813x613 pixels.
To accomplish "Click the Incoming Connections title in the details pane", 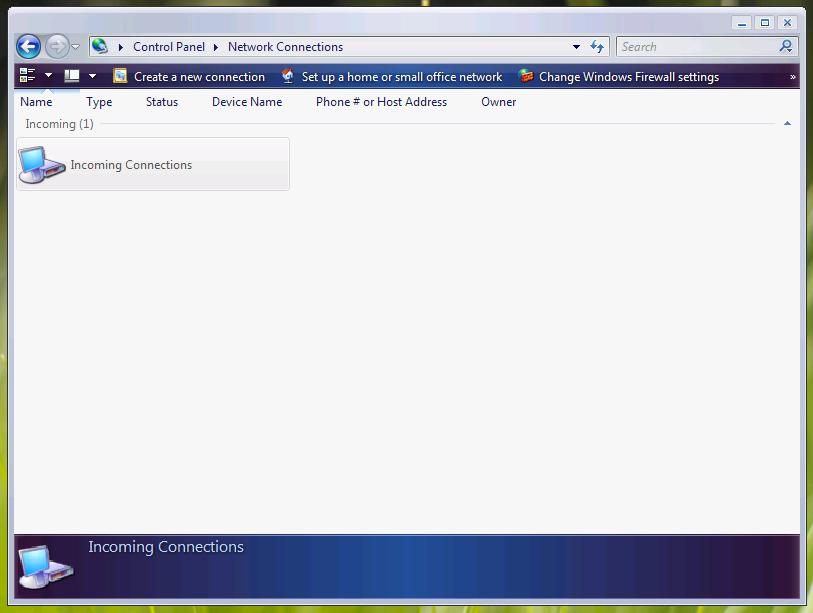I will tap(166, 547).
